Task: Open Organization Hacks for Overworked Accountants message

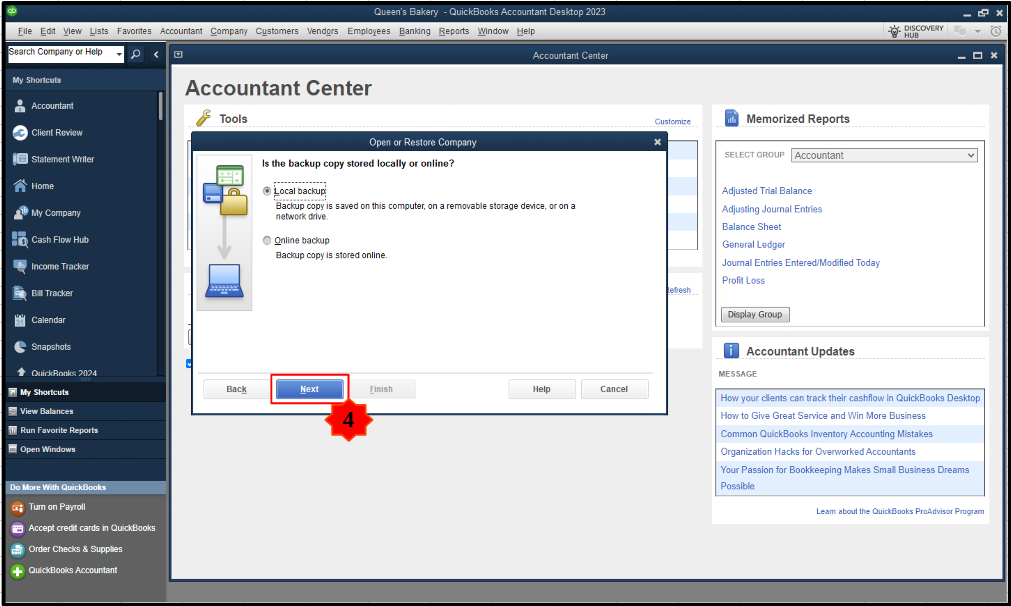Action: pos(818,452)
